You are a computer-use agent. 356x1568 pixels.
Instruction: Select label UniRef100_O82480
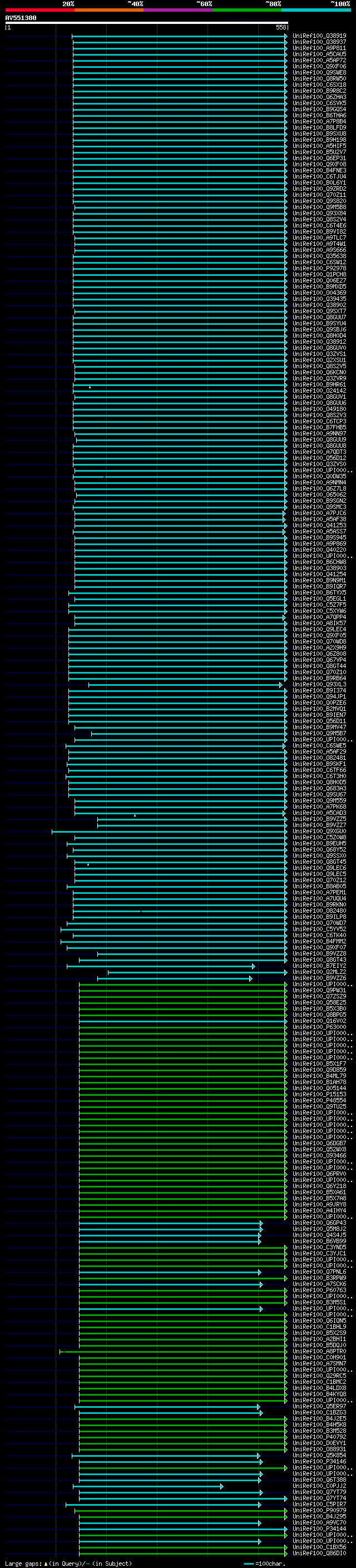click(319, 911)
